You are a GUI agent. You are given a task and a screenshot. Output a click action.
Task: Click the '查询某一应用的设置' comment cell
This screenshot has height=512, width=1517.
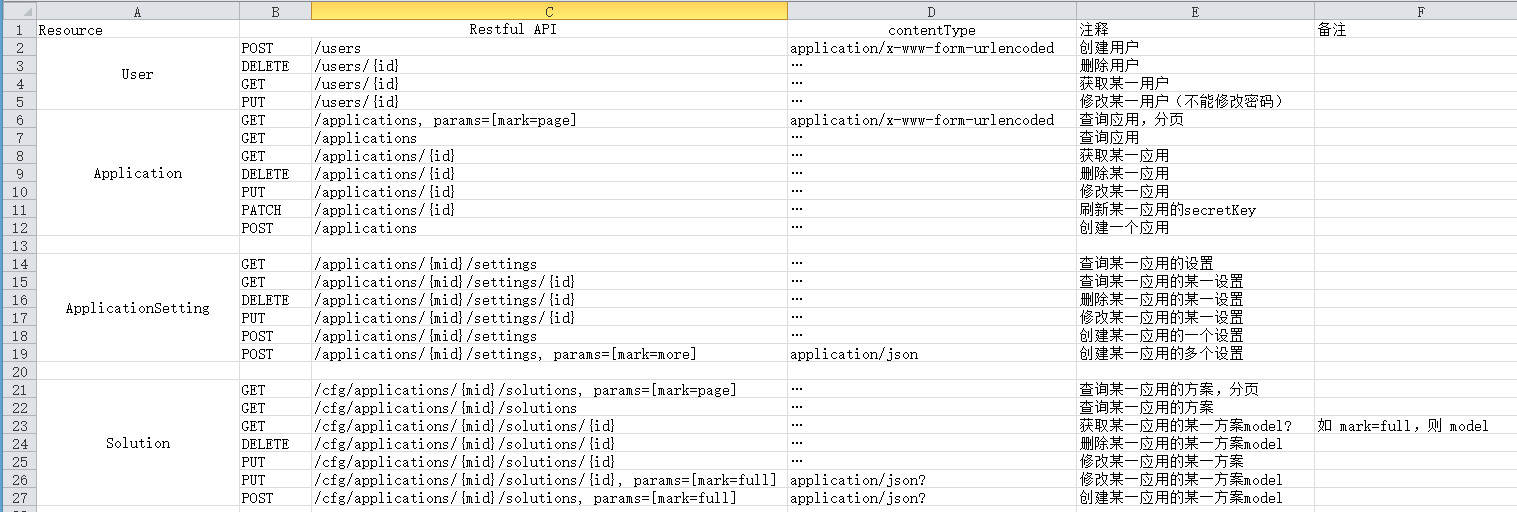pyautogui.click(x=1195, y=264)
